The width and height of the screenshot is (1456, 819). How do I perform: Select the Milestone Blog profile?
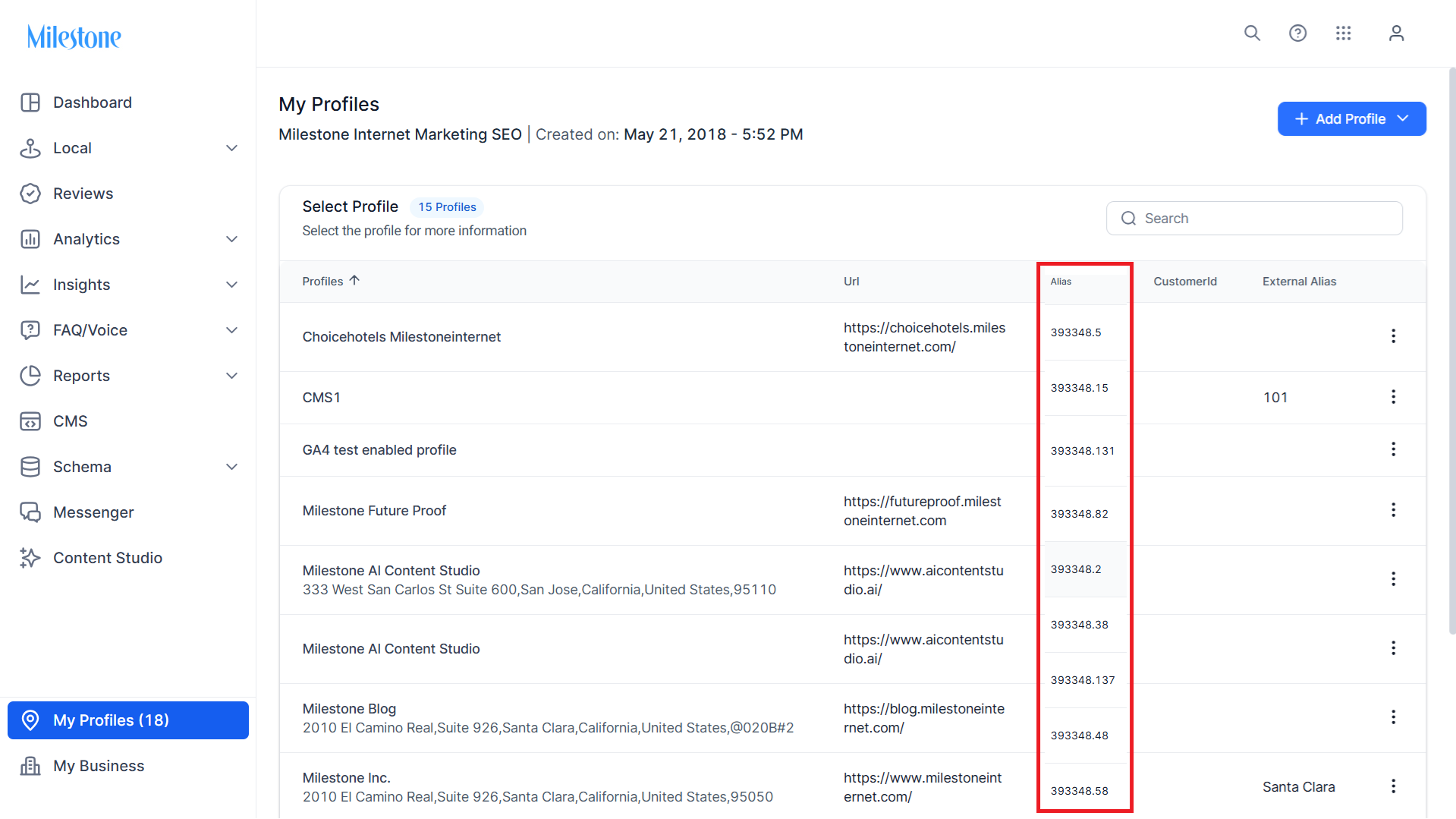coord(349,709)
